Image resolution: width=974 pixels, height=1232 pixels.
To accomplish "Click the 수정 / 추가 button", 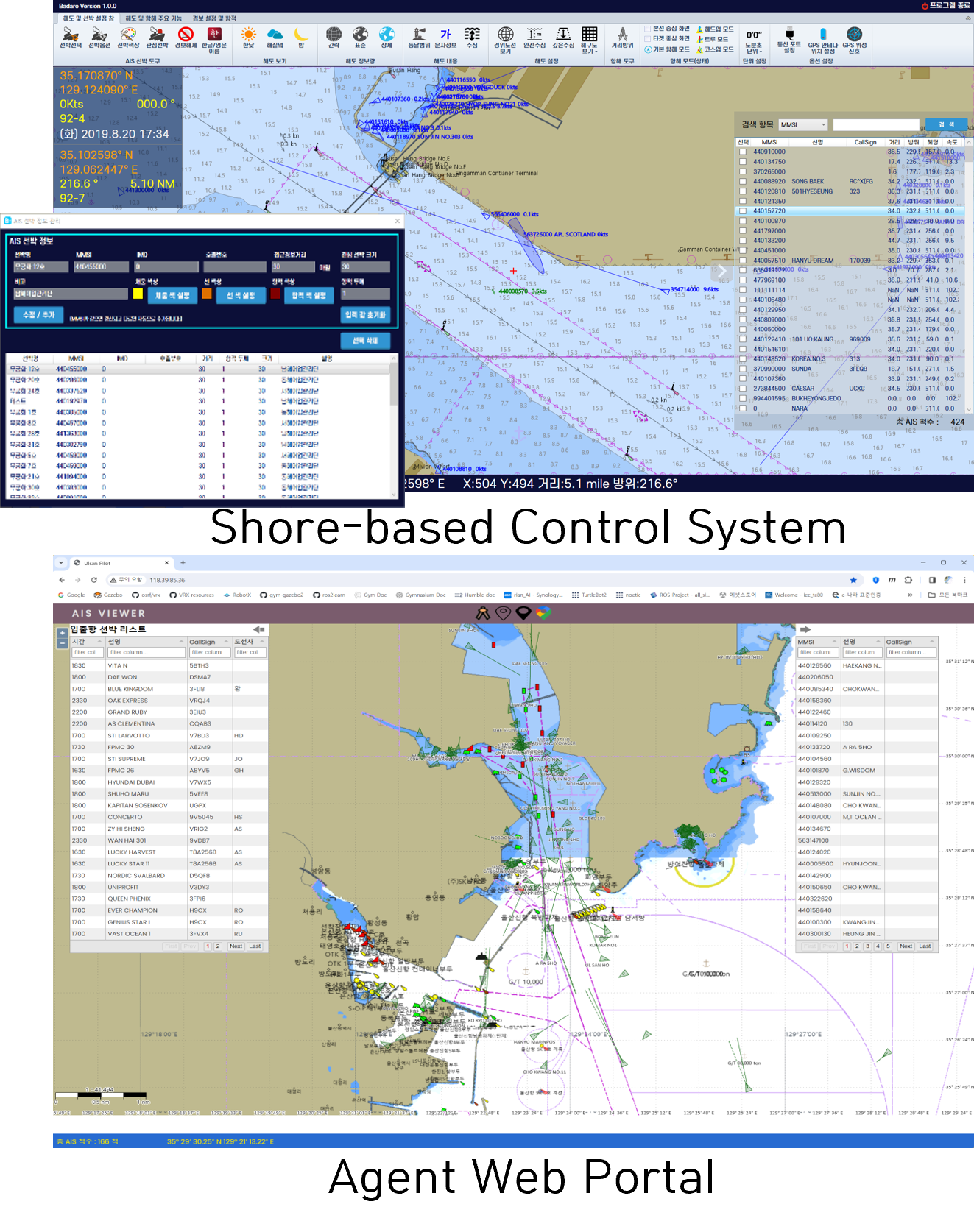I will pyautogui.click(x=39, y=315).
